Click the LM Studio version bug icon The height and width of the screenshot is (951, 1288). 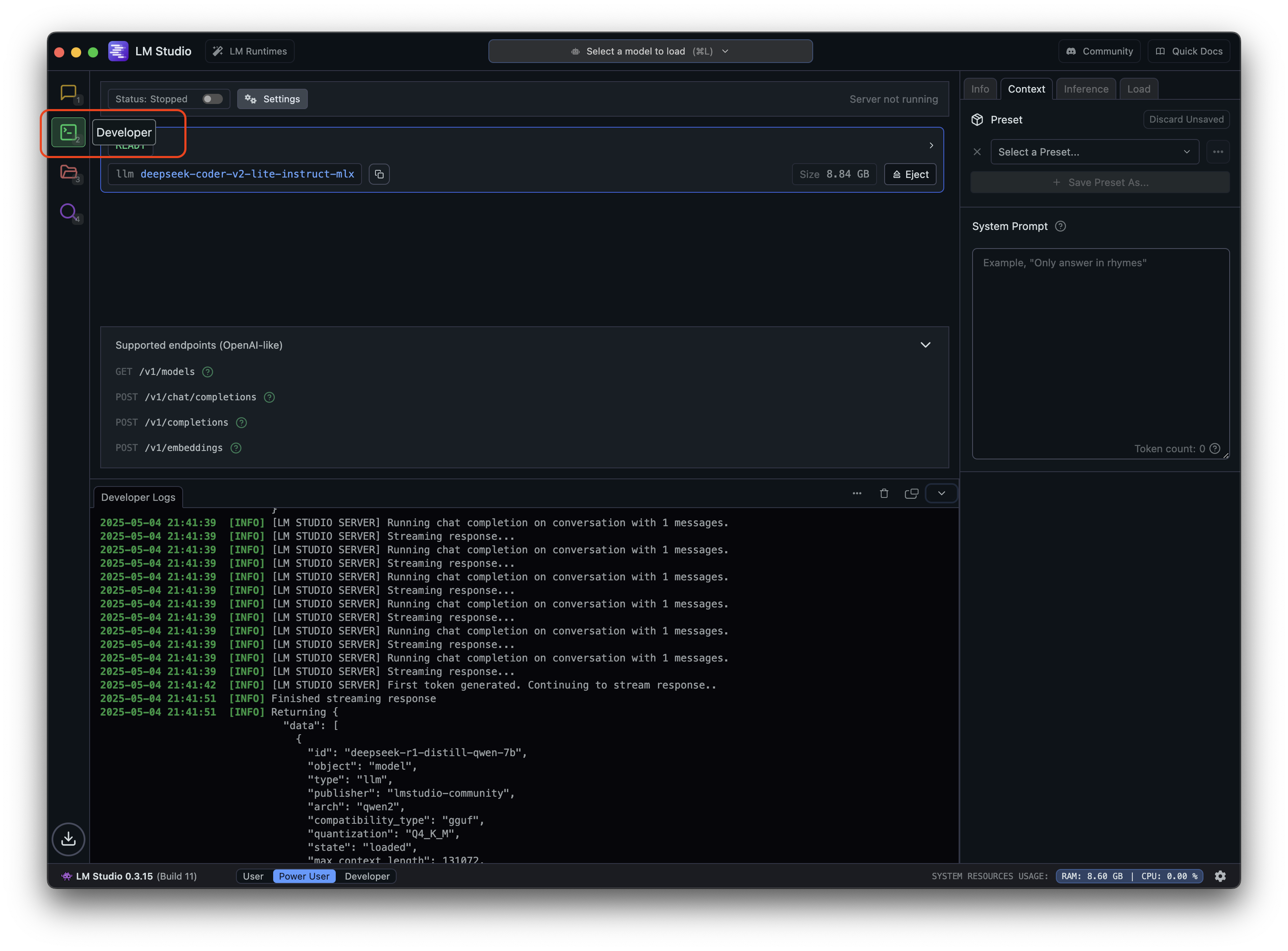point(67,876)
